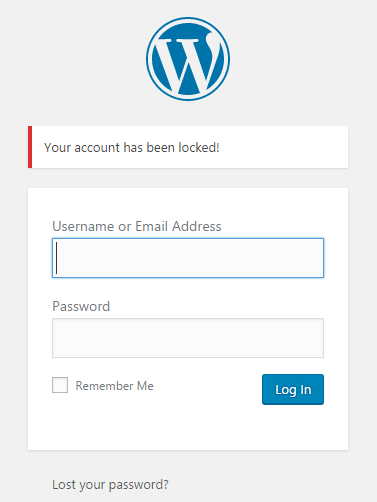The width and height of the screenshot is (377, 502).
Task: Submit the form with Log In
Action: (293, 389)
